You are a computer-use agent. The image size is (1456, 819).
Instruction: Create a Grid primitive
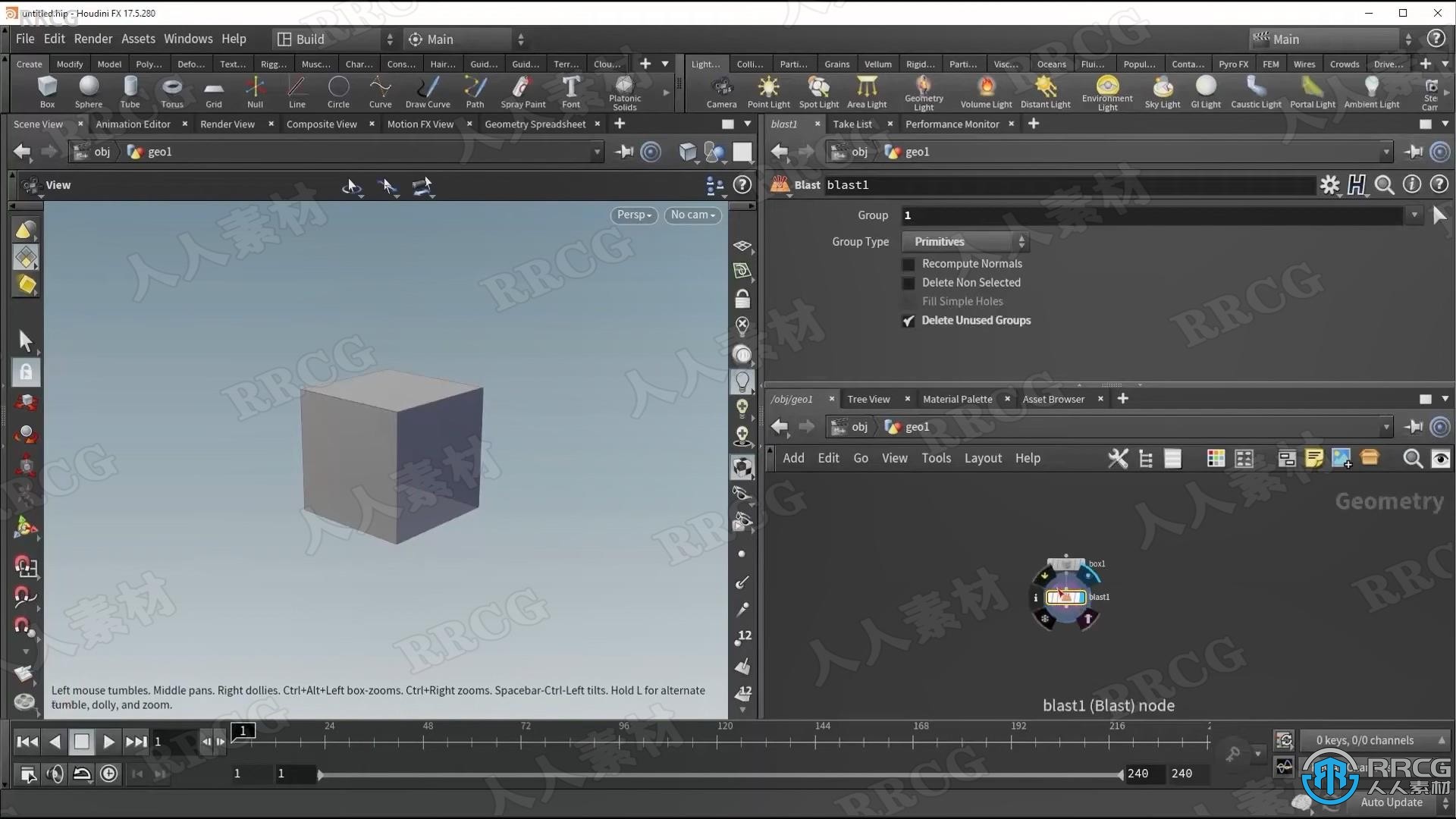click(x=214, y=92)
